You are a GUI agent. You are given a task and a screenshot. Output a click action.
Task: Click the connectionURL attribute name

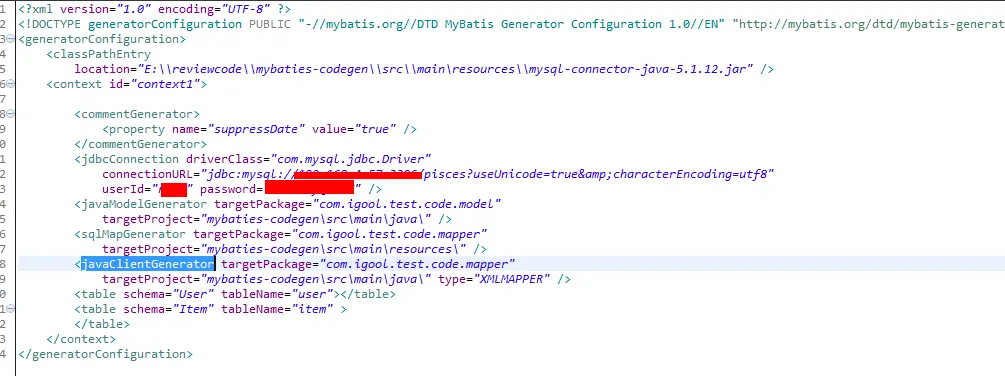(x=148, y=174)
